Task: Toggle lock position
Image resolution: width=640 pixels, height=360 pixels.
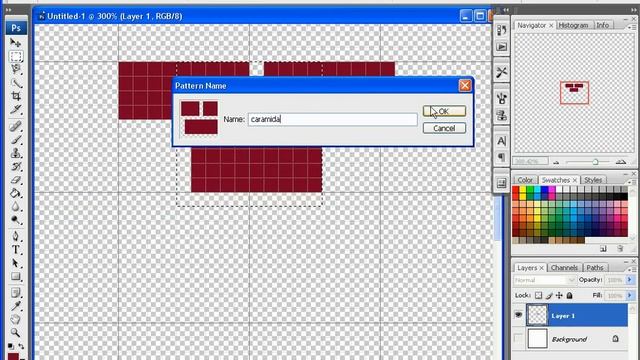Action: pyautogui.click(x=559, y=295)
